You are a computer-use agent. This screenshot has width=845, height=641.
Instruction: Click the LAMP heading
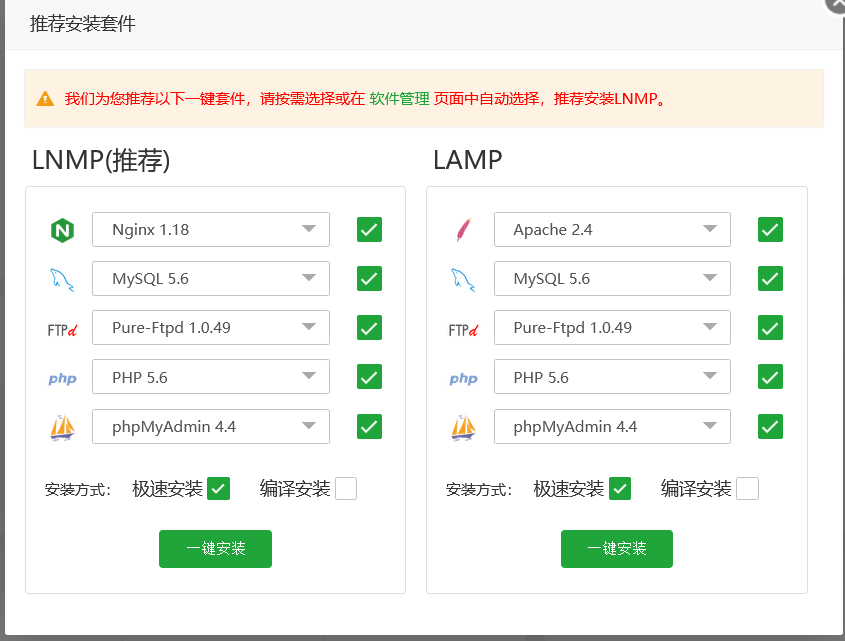467,160
